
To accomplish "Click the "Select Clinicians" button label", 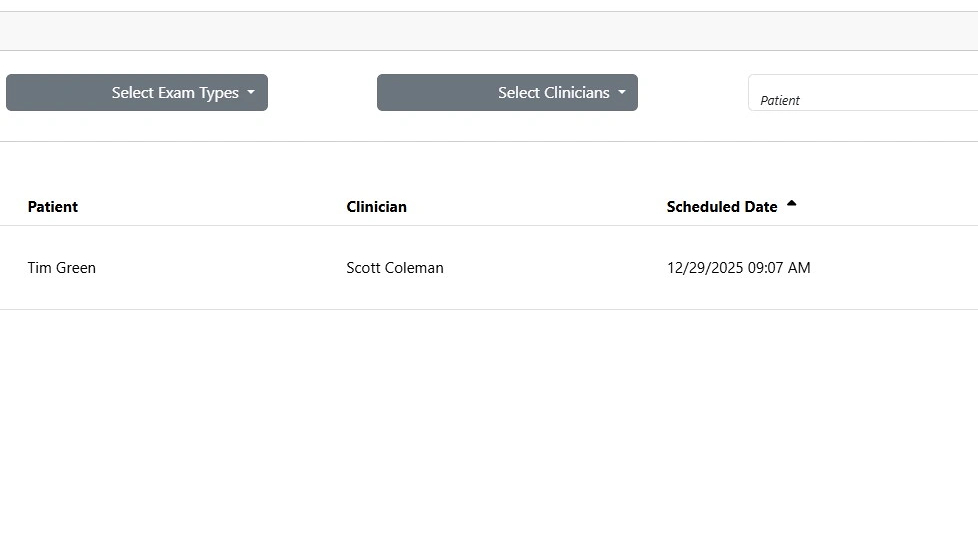I will (553, 93).
